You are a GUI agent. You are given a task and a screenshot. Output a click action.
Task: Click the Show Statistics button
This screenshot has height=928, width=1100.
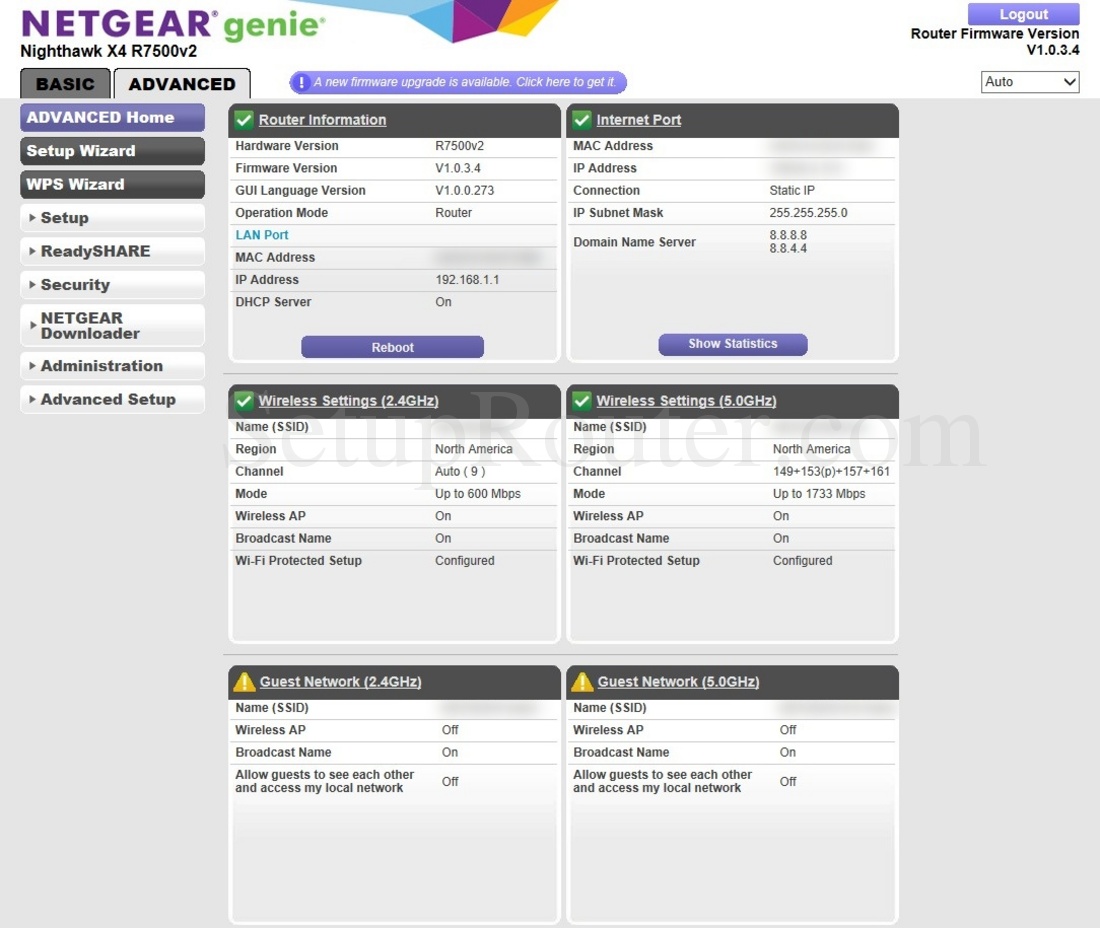732,343
